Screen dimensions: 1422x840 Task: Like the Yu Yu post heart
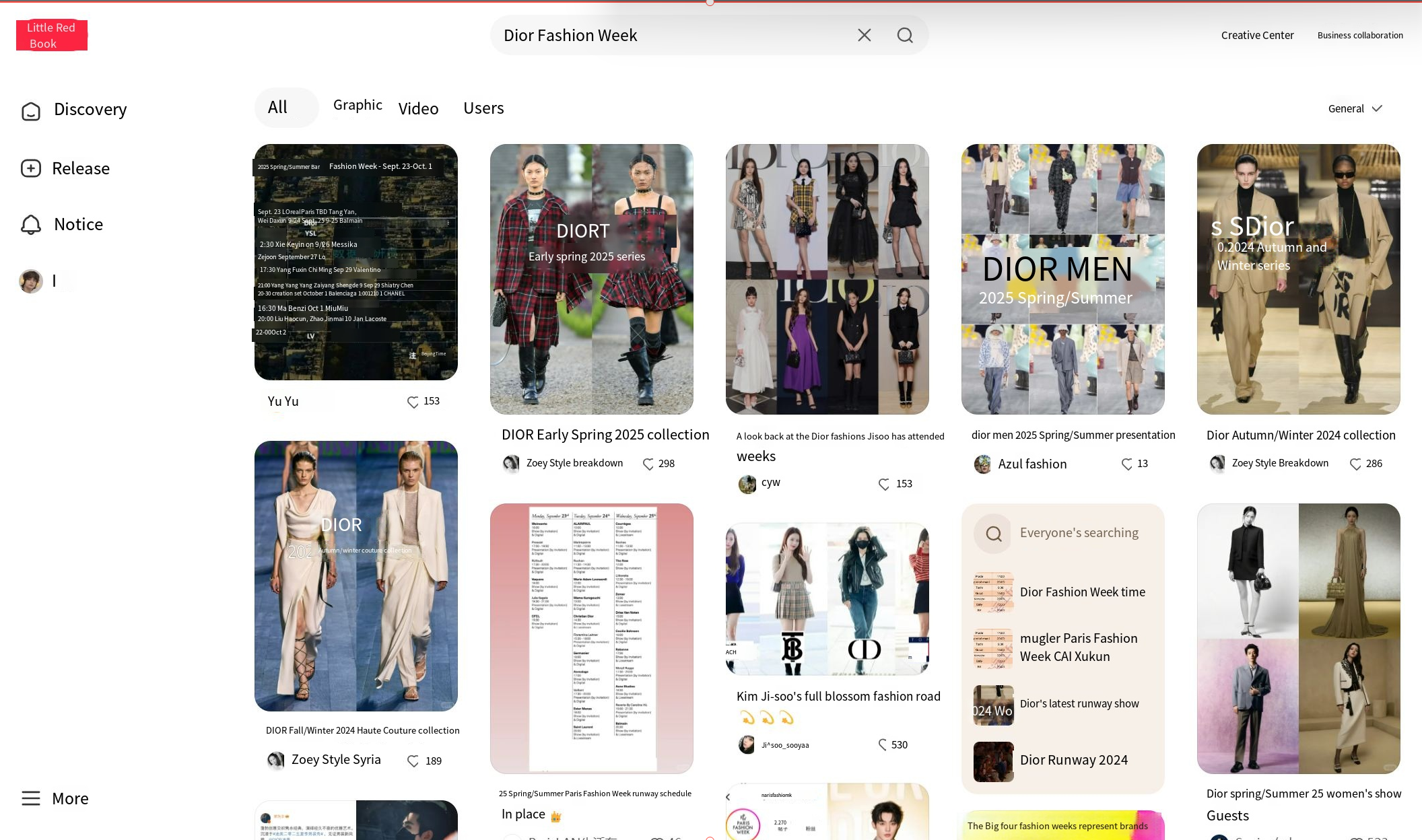413,402
